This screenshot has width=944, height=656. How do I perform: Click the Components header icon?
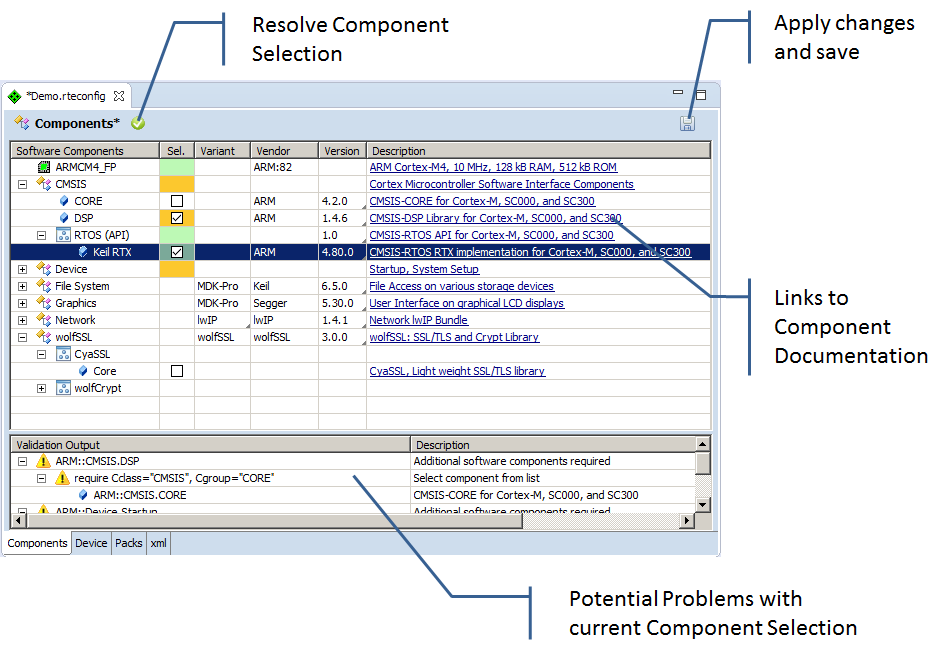22,123
